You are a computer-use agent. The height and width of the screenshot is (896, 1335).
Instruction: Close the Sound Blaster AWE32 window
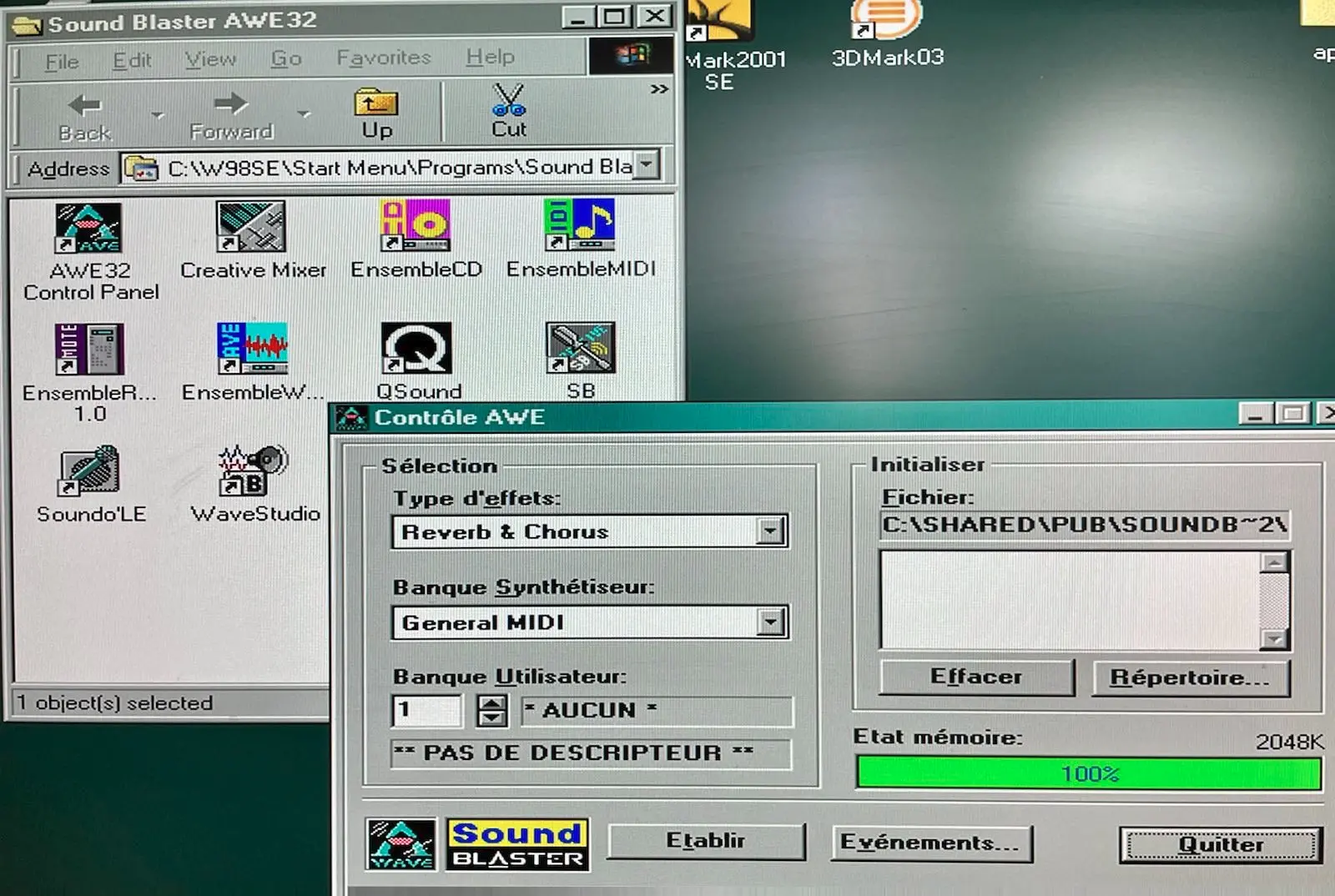click(655, 16)
